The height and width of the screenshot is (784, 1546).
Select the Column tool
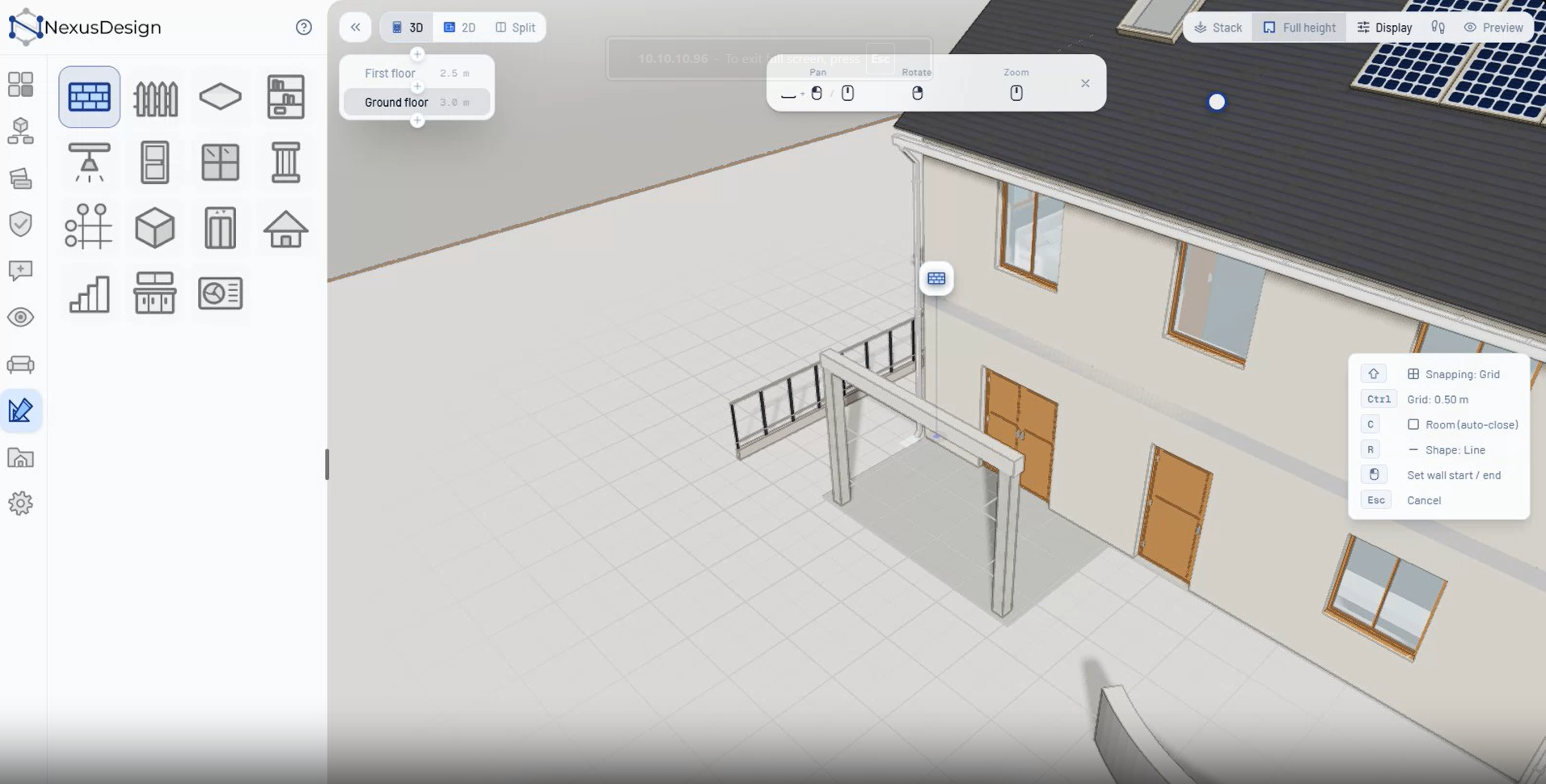pyautogui.click(x=285, y=162)
